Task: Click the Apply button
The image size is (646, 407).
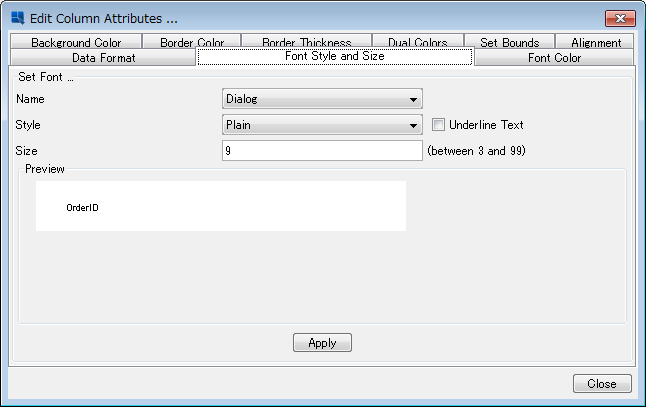Action: (x=322, y=343)
